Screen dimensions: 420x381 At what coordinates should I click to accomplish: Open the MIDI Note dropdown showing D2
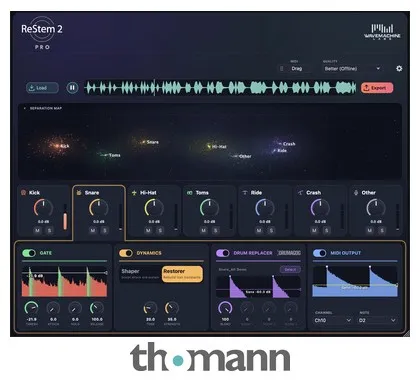(x=377, y=320)
